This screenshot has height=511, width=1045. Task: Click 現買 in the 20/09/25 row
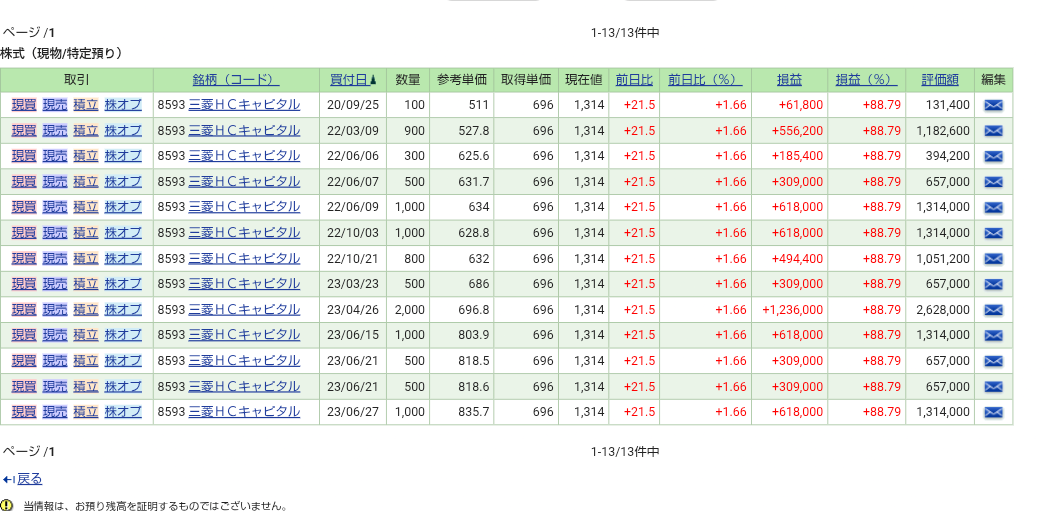[x=24, y=105]
